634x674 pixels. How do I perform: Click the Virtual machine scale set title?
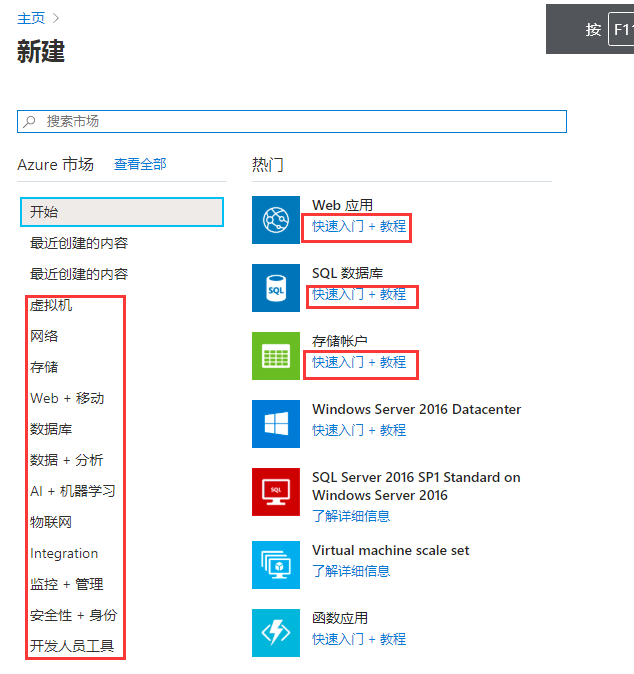tap(391, 550)
